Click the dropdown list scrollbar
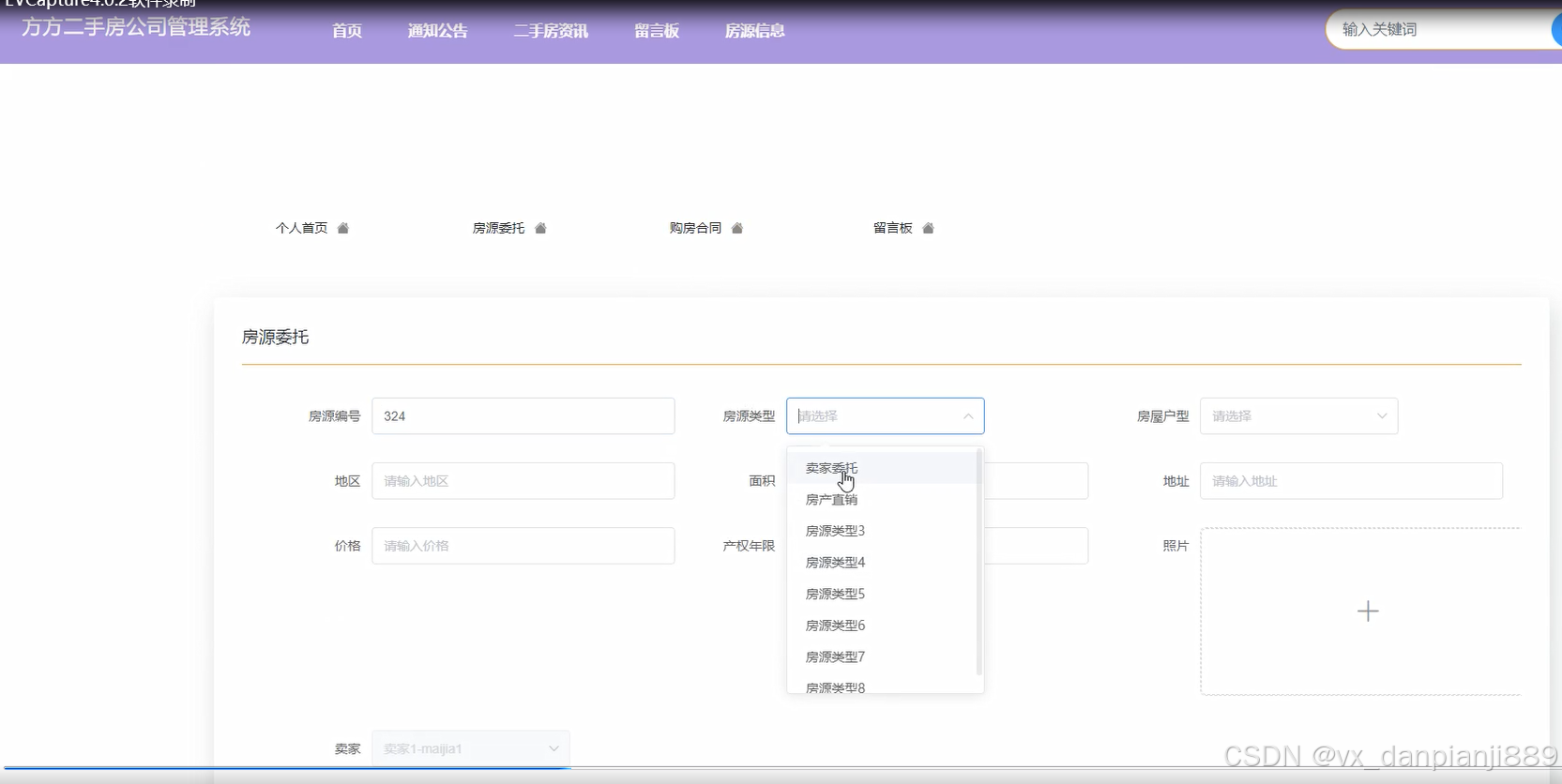Screen dimensions: 1562x784 point(979,562)
